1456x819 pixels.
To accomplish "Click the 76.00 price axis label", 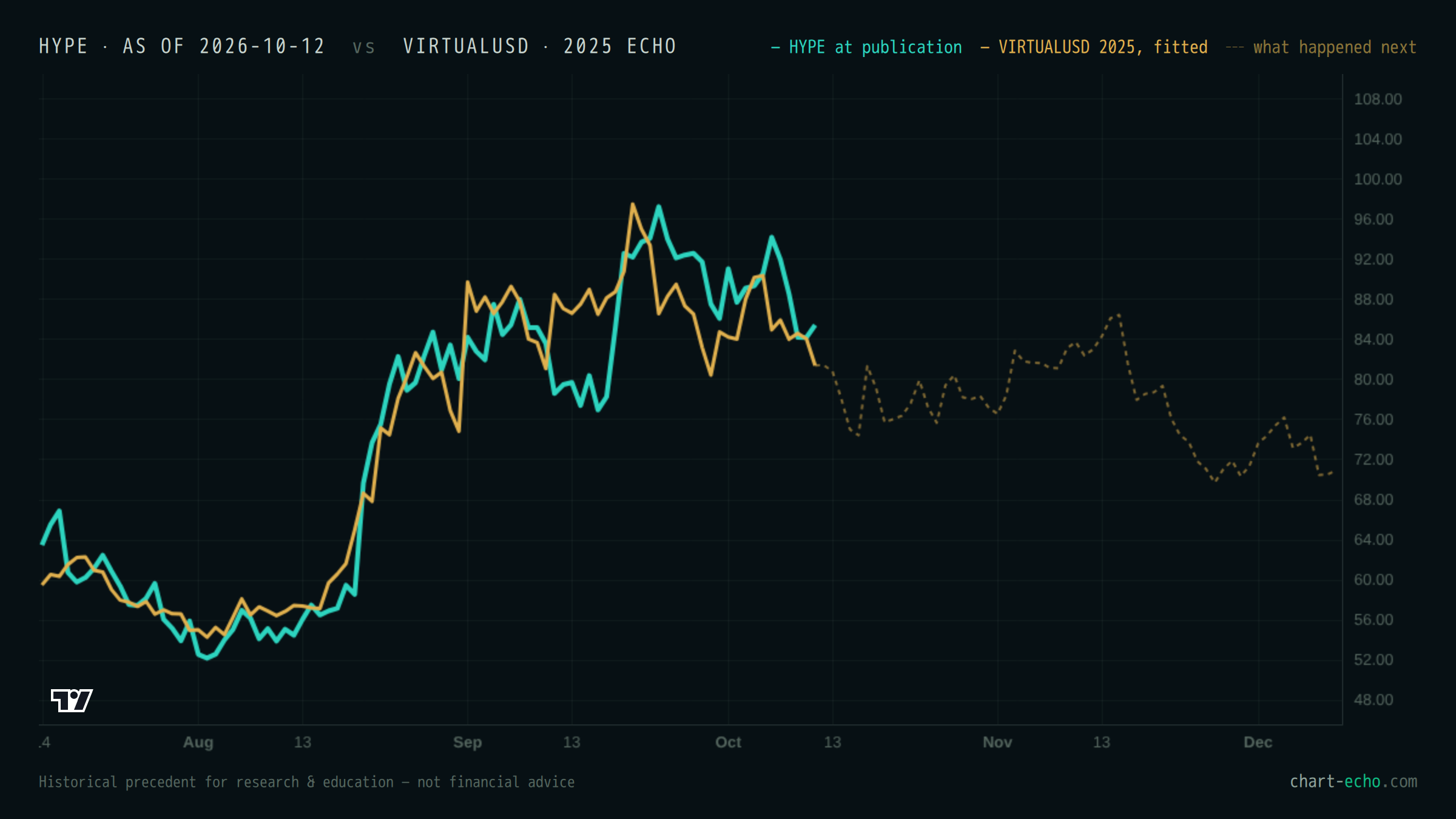I will pos(1373,419).
